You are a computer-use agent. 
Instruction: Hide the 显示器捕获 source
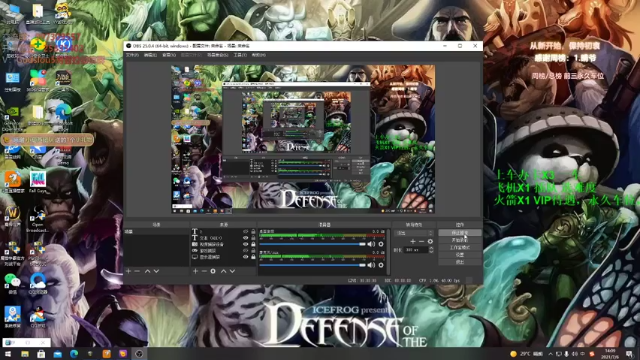tap(245, 257)
